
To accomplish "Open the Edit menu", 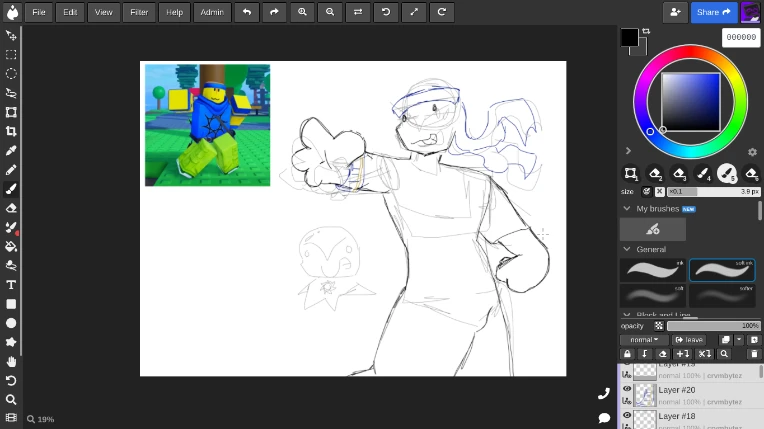I will pyautogui.click(x=70, y=12).
